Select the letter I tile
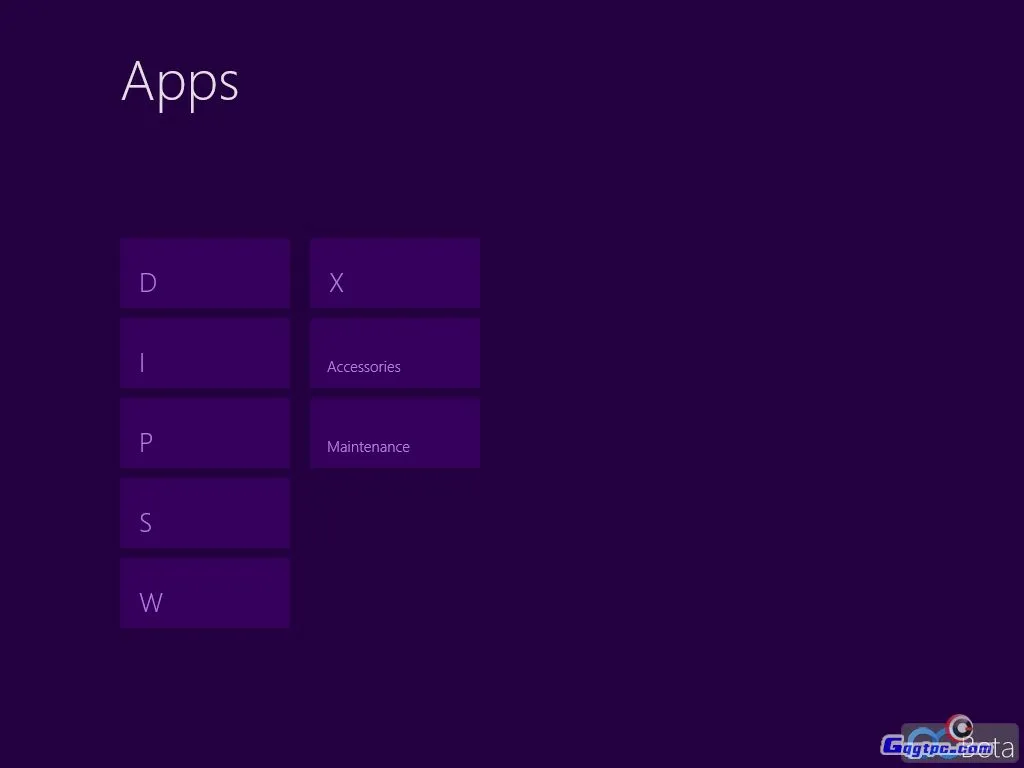This screenshot has height=768, width=1024. coord(204,353)
